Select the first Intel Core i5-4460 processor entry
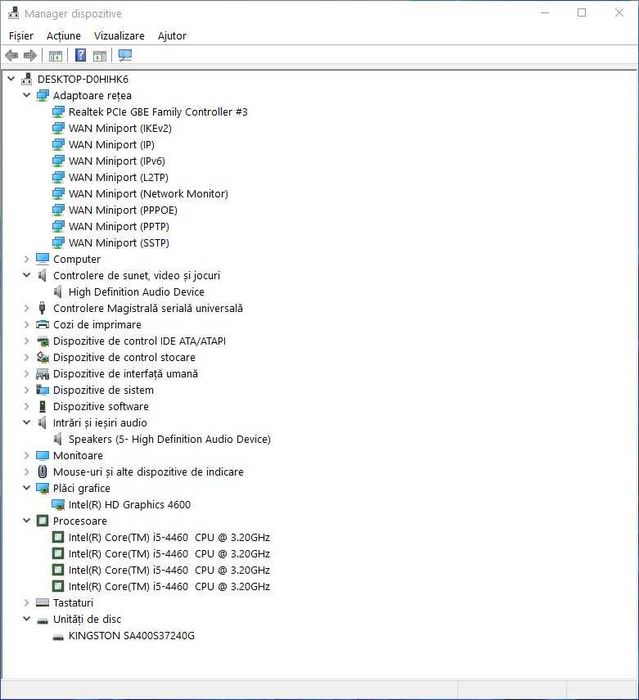Viewport: 639px width, 700px height. coord(169,538)
